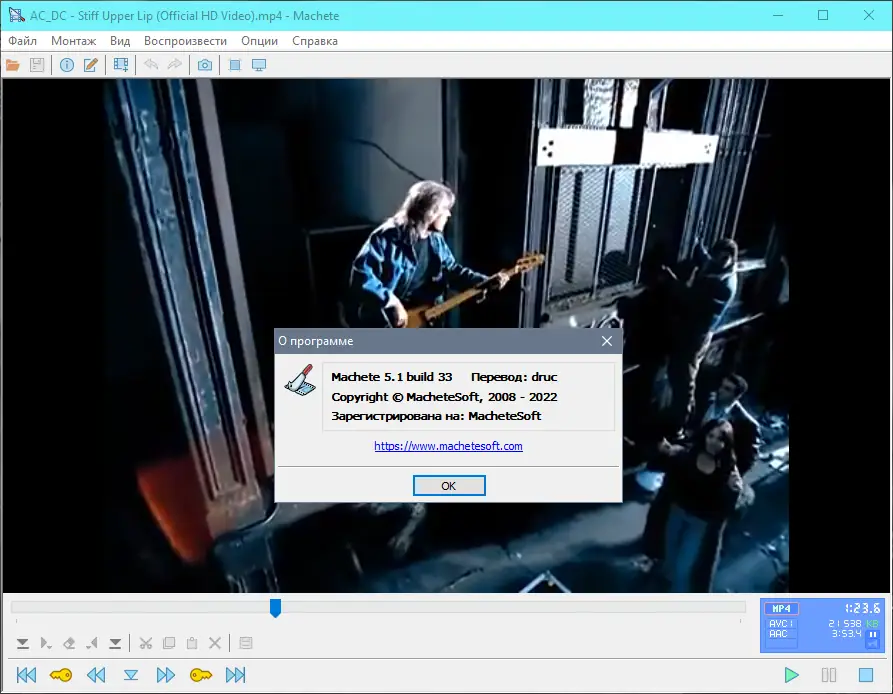
Task: Show file information with the info icon
Action: coord(67,65)
